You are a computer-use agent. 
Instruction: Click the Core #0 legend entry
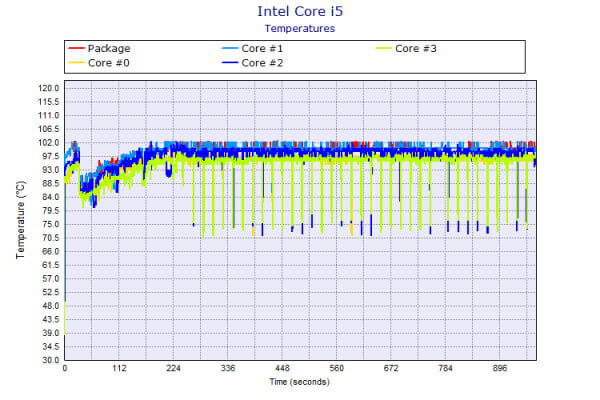(99, 63)
